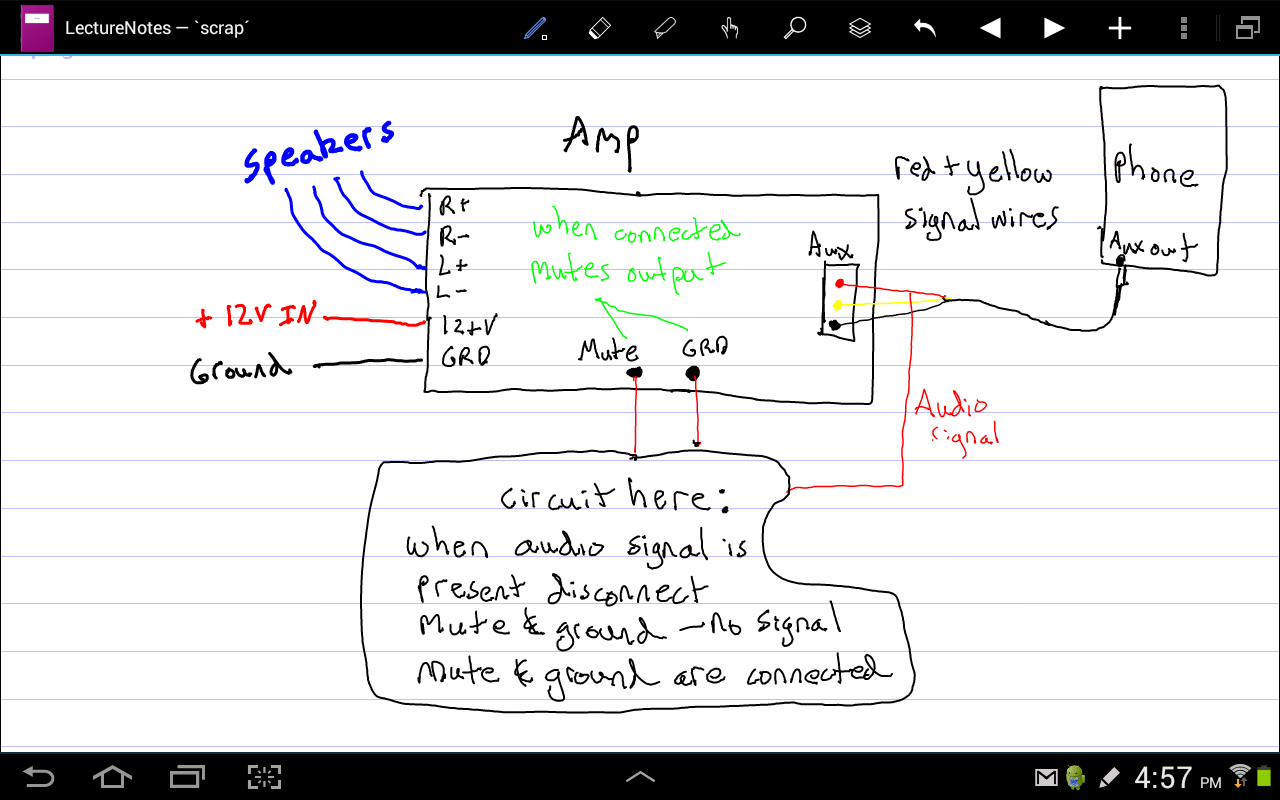Open the Magnification tool
The height and width of the screenshot is (800, 1280).
pos(794,28)
